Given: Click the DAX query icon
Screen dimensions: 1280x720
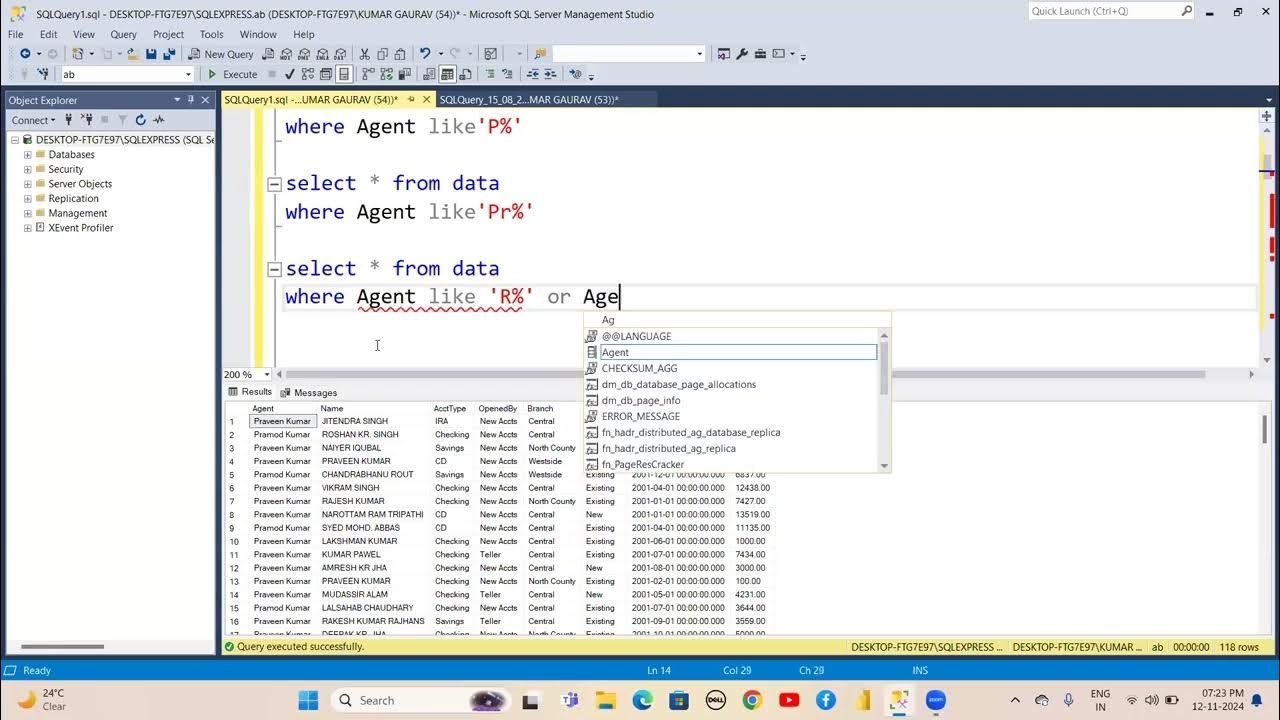Looking at the screenshot, I should point(340,54).
